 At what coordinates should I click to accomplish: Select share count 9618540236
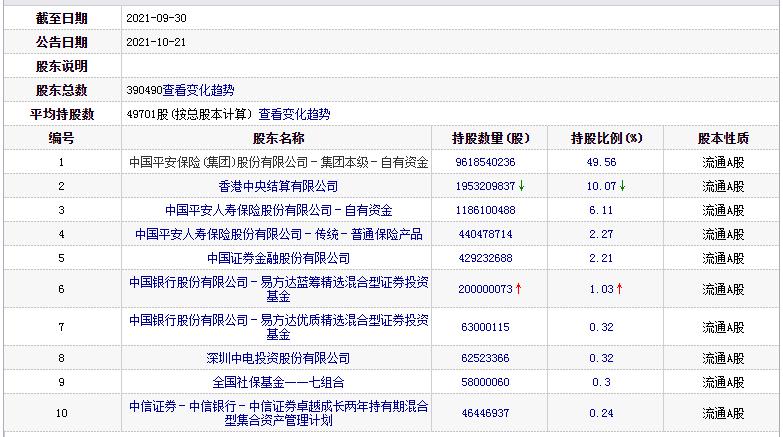click(485, 162)
